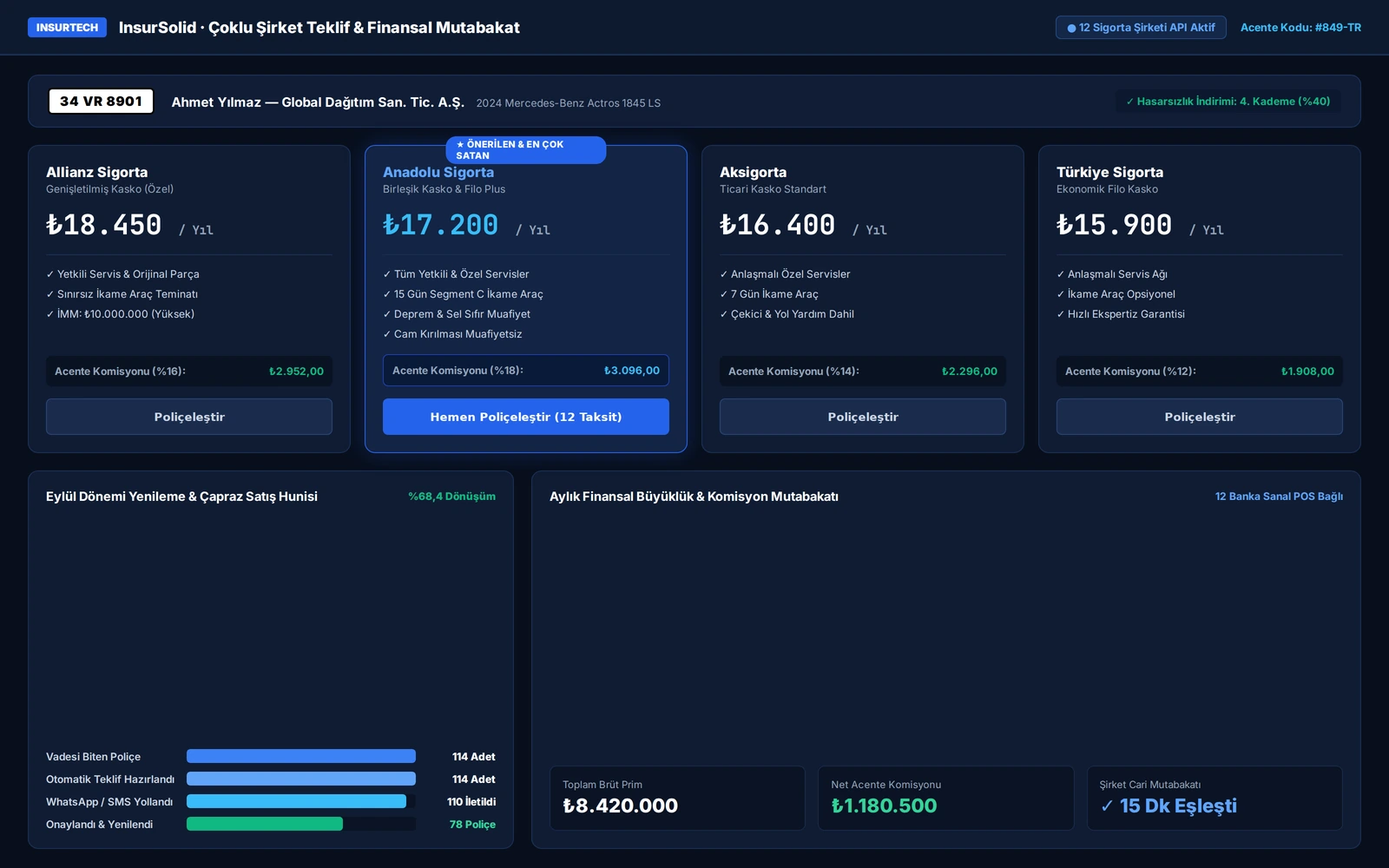Click Allianz Sigorta card title

tap(97, 172)
